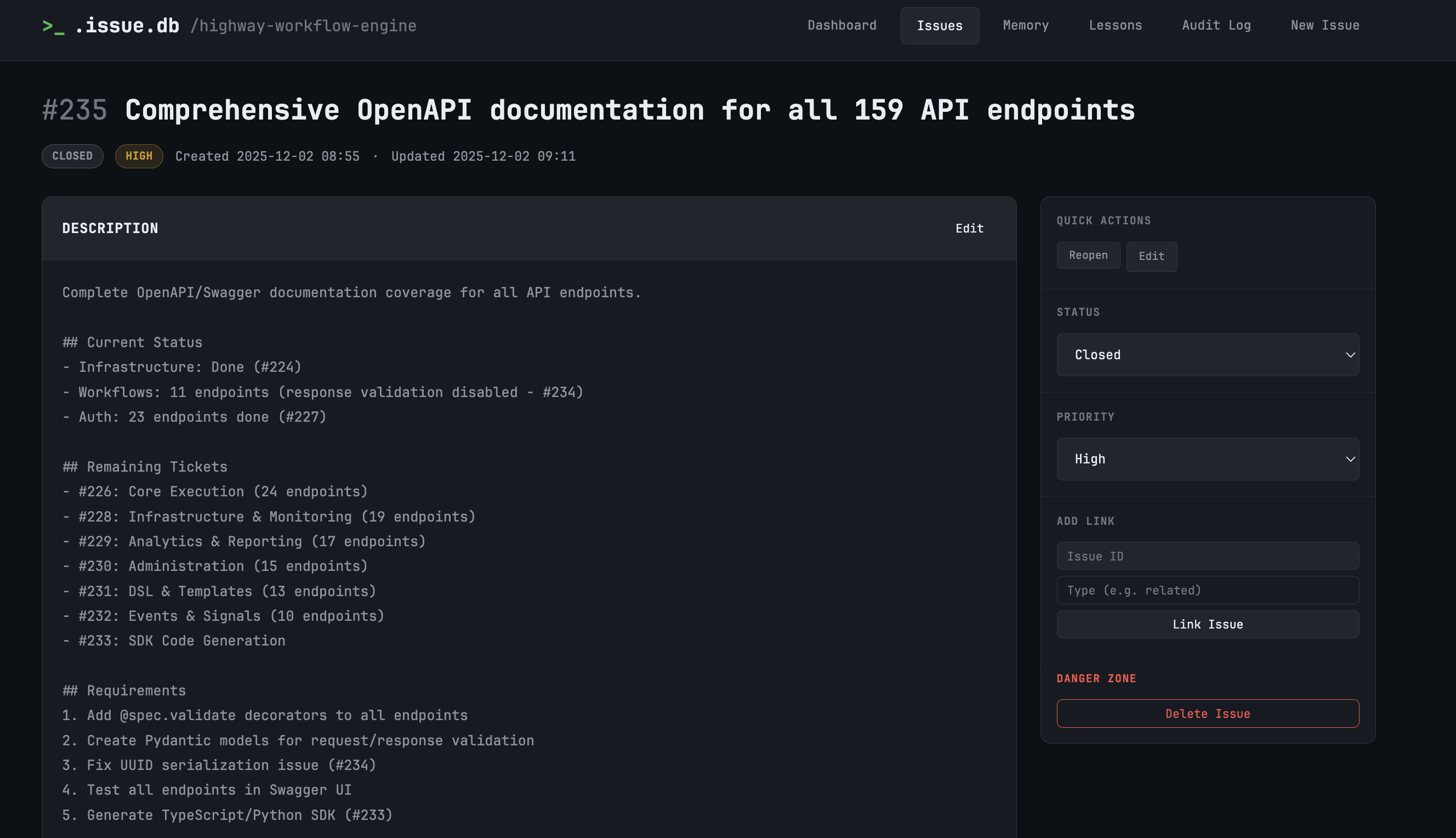The image size is (1456, 838).
Task: Expand the Status dropdown showing Closed
Action: click(x=1208, y=354)
